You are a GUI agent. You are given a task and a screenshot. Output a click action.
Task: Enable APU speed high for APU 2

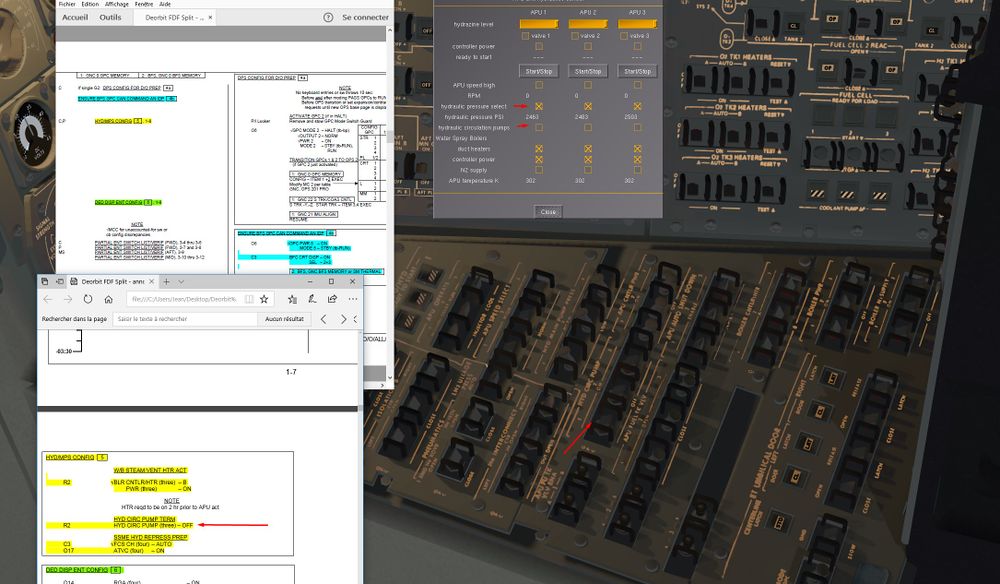click(588, 85)
